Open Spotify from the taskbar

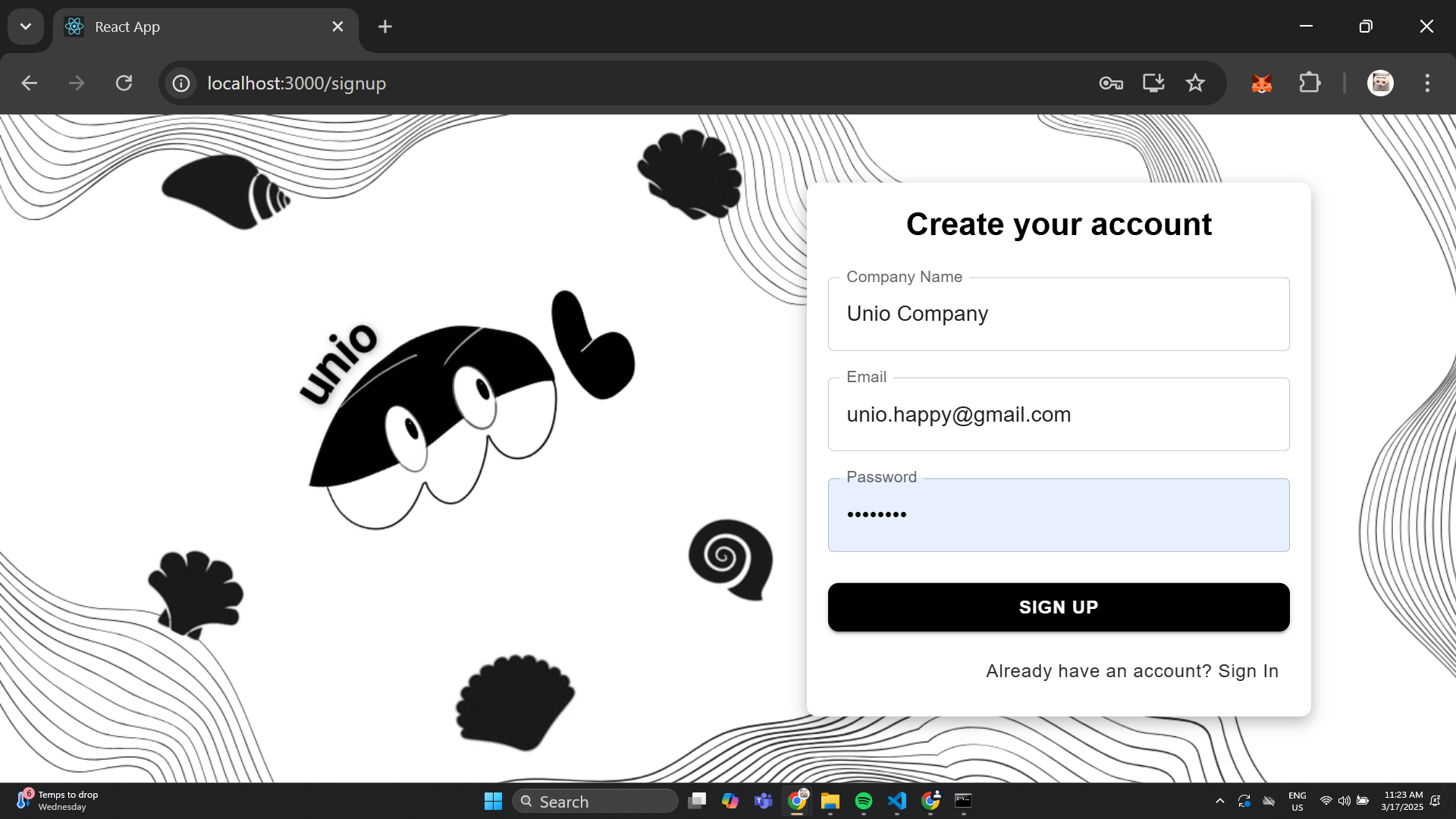coord(863,801)
